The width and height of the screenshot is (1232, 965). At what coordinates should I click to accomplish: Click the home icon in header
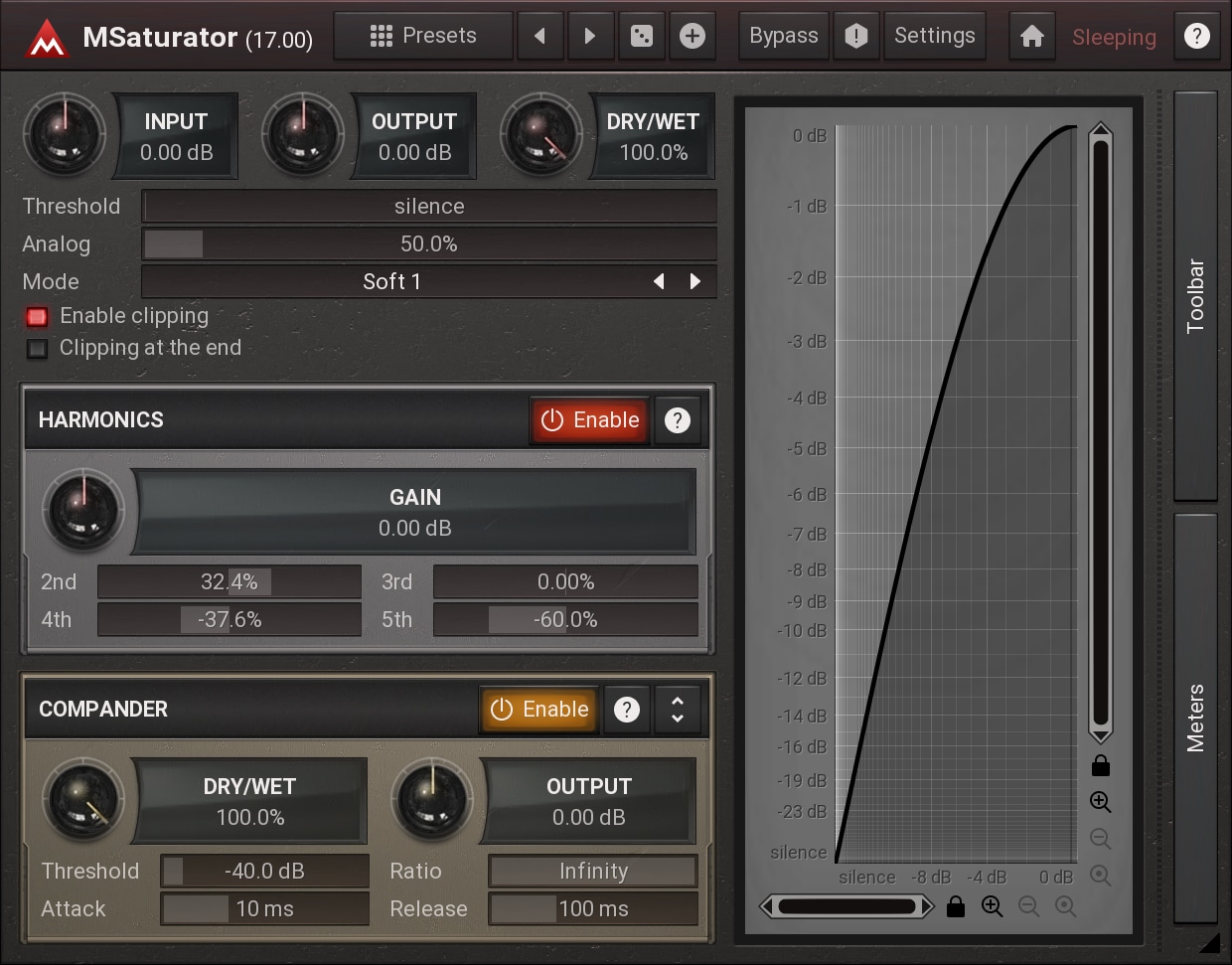pos(1032,37)
